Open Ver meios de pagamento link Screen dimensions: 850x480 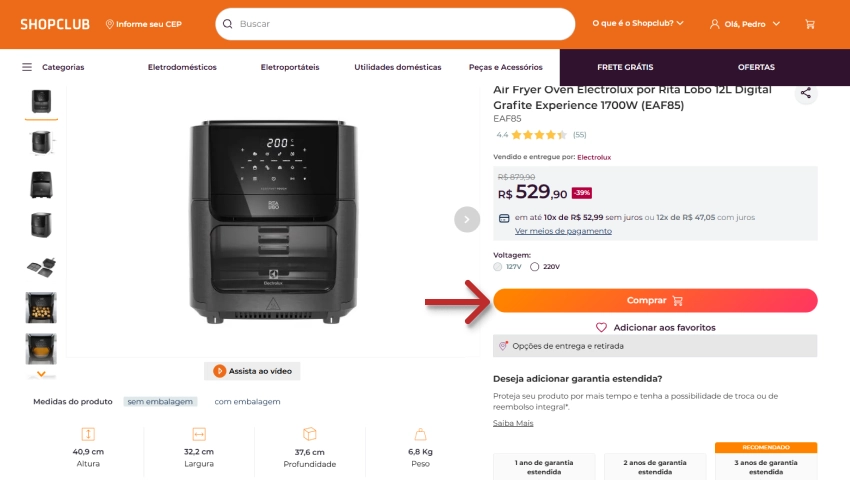(563, 231)
